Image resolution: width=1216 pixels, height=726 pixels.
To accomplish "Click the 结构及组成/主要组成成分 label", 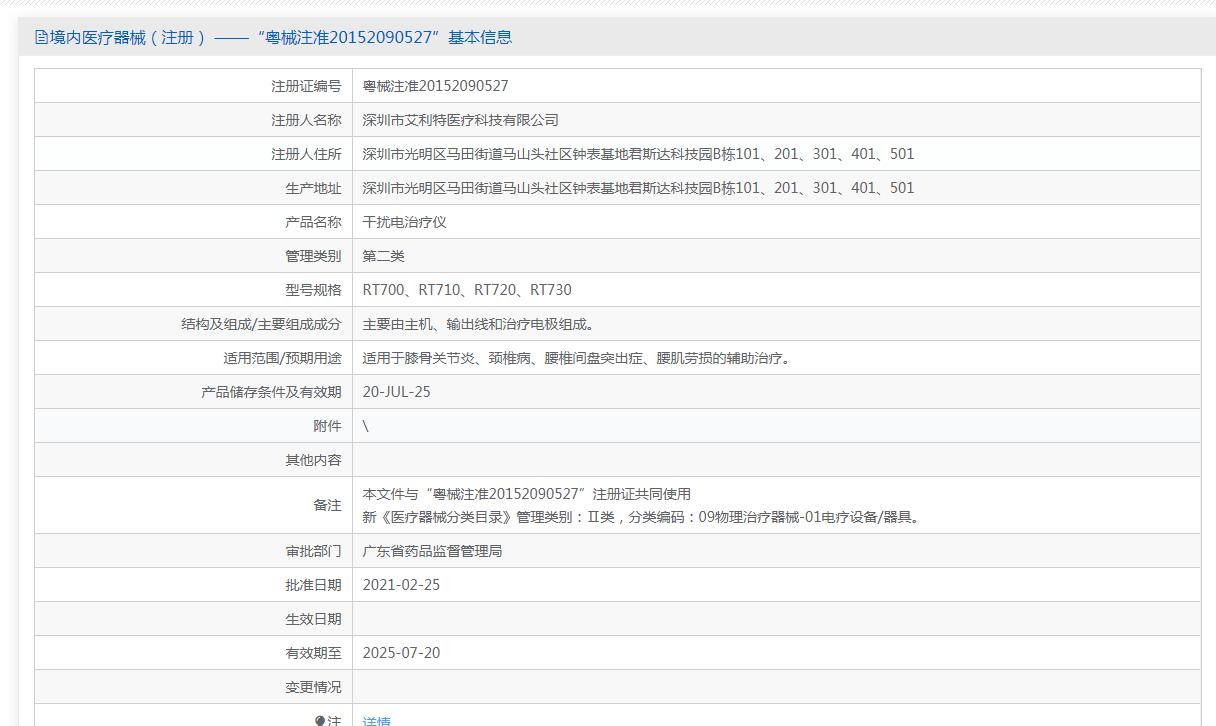I will click(261, 324).
